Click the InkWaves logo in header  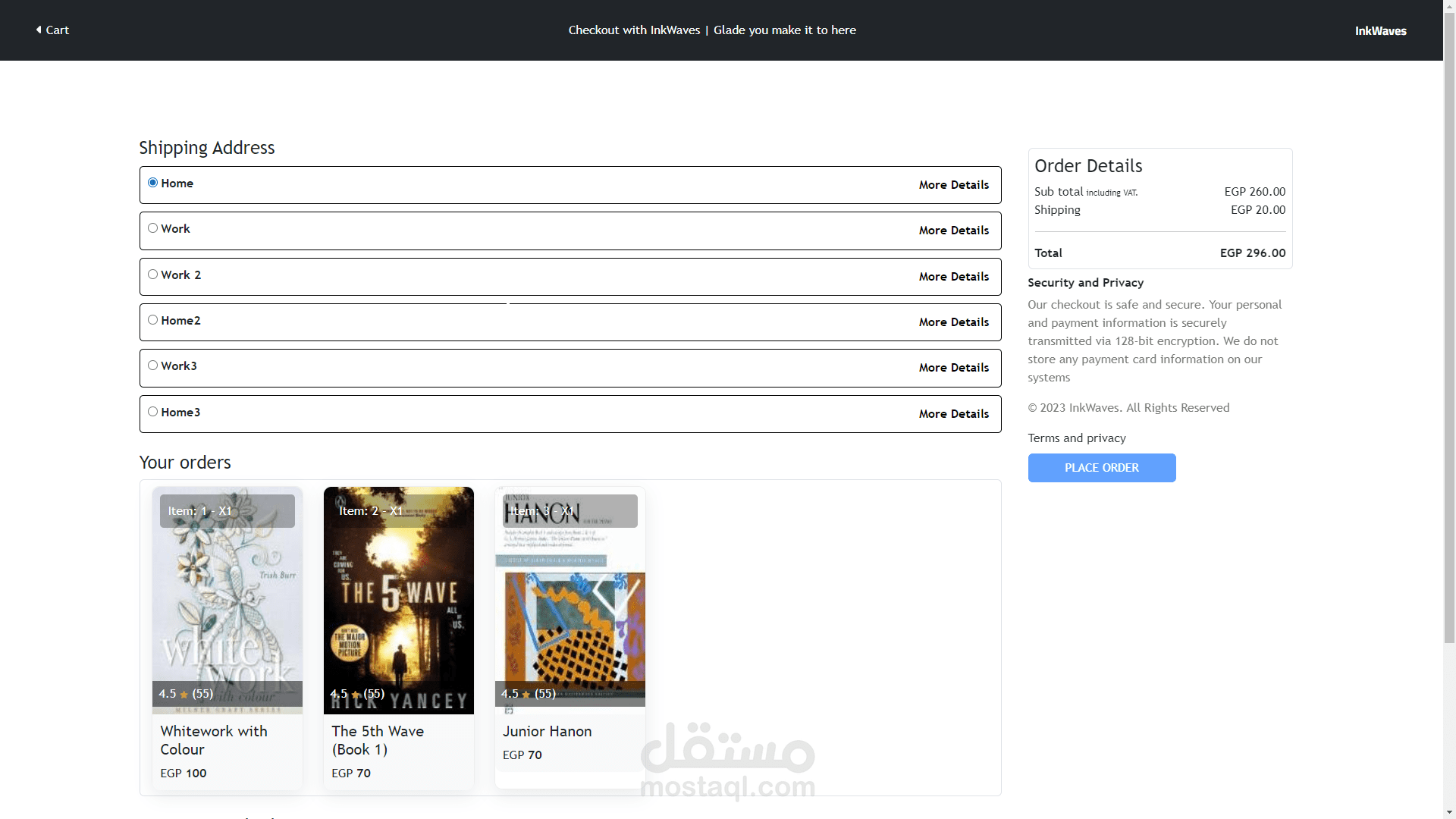pos(1380,31)
